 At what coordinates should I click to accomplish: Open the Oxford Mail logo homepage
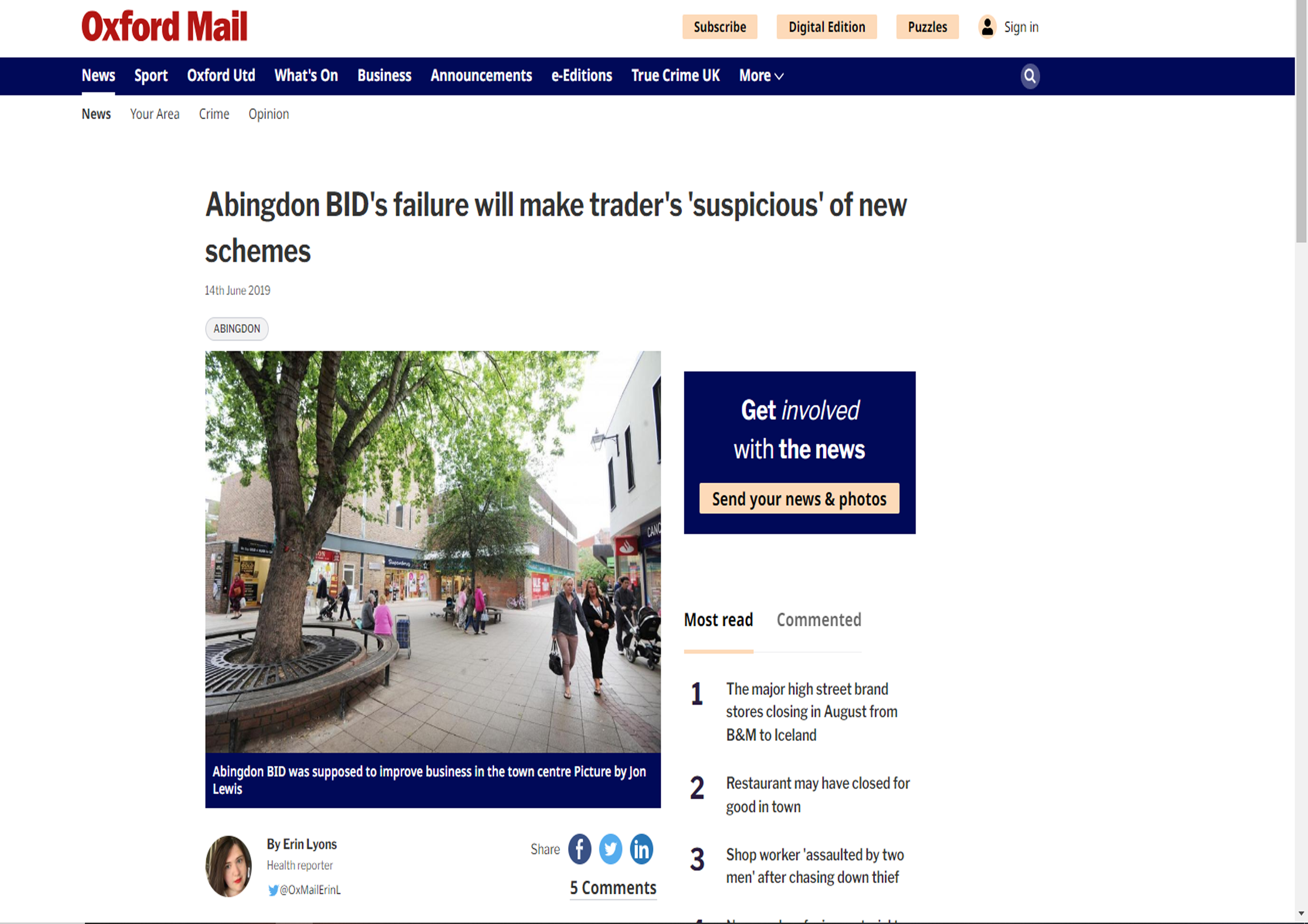[x=165, y=26]
